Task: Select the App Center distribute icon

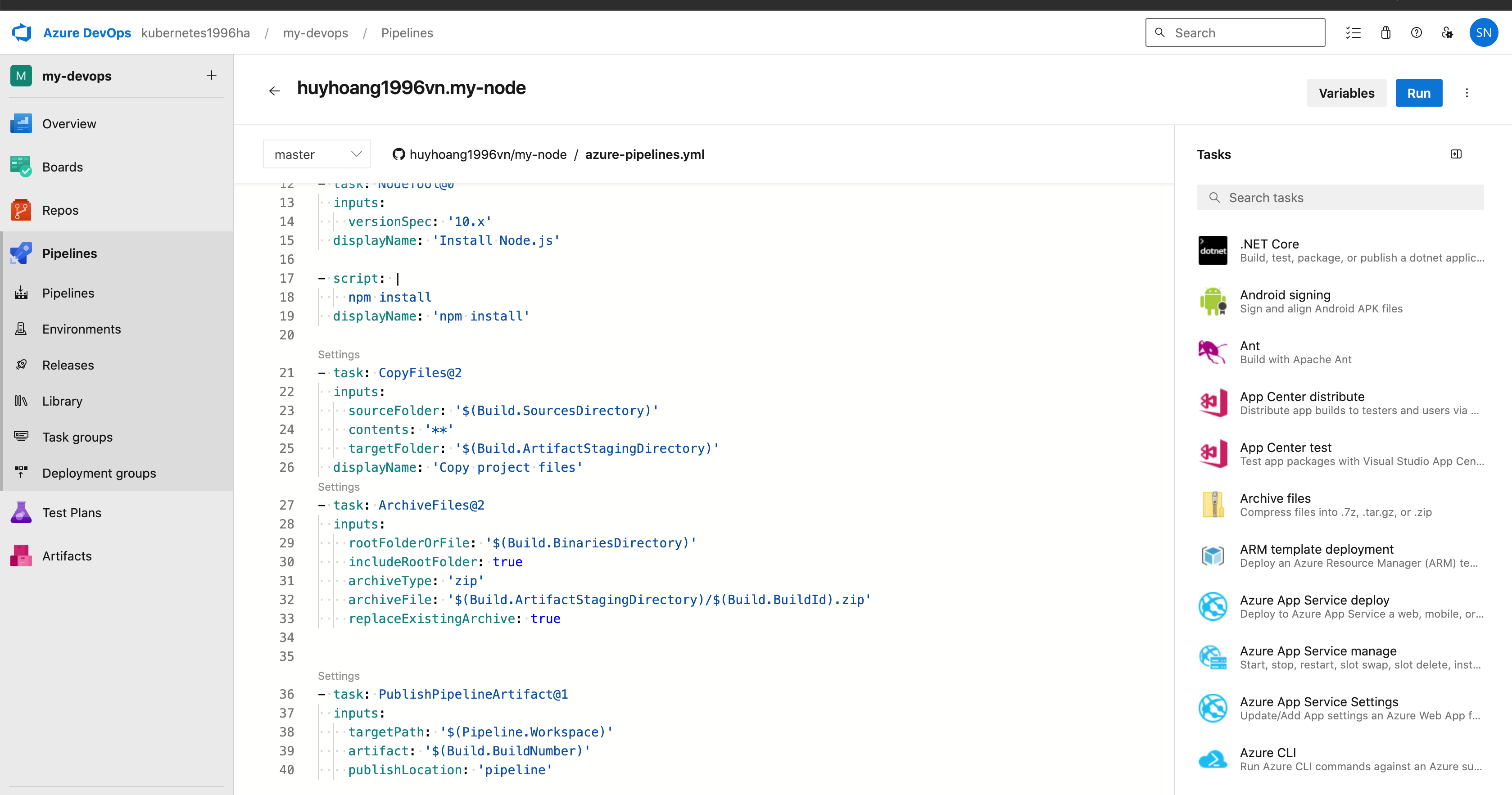Action: click(1213, 403)
